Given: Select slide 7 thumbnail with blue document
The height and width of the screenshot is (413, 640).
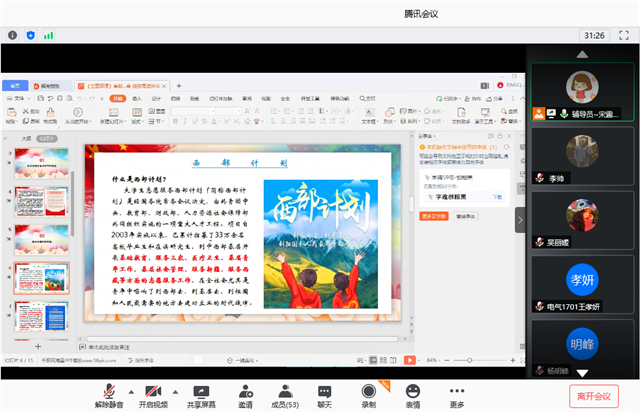Looking at the screenshot, I should pyautogui.click(x=41, y=316).
